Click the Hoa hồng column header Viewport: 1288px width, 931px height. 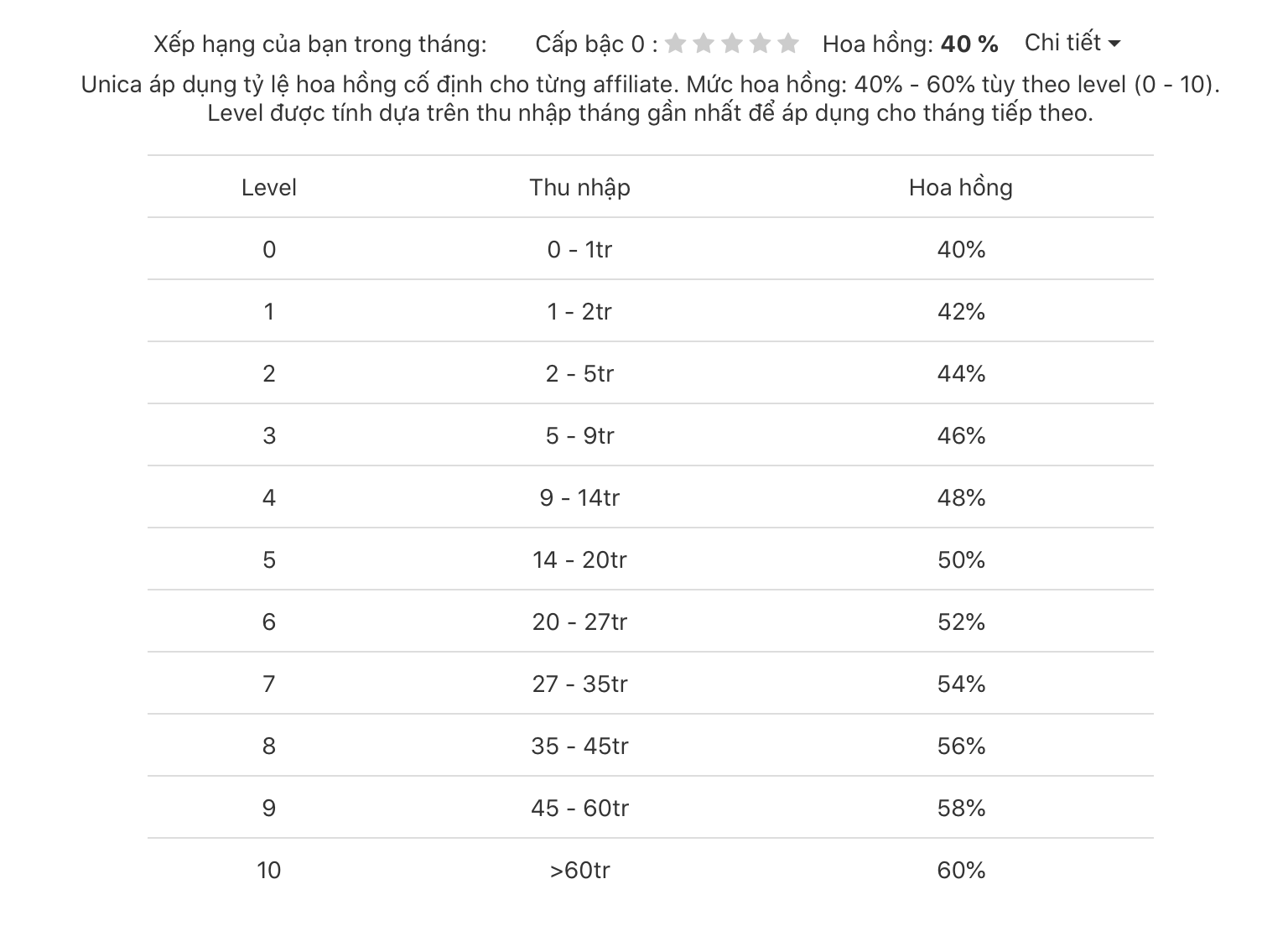[961, 187]
